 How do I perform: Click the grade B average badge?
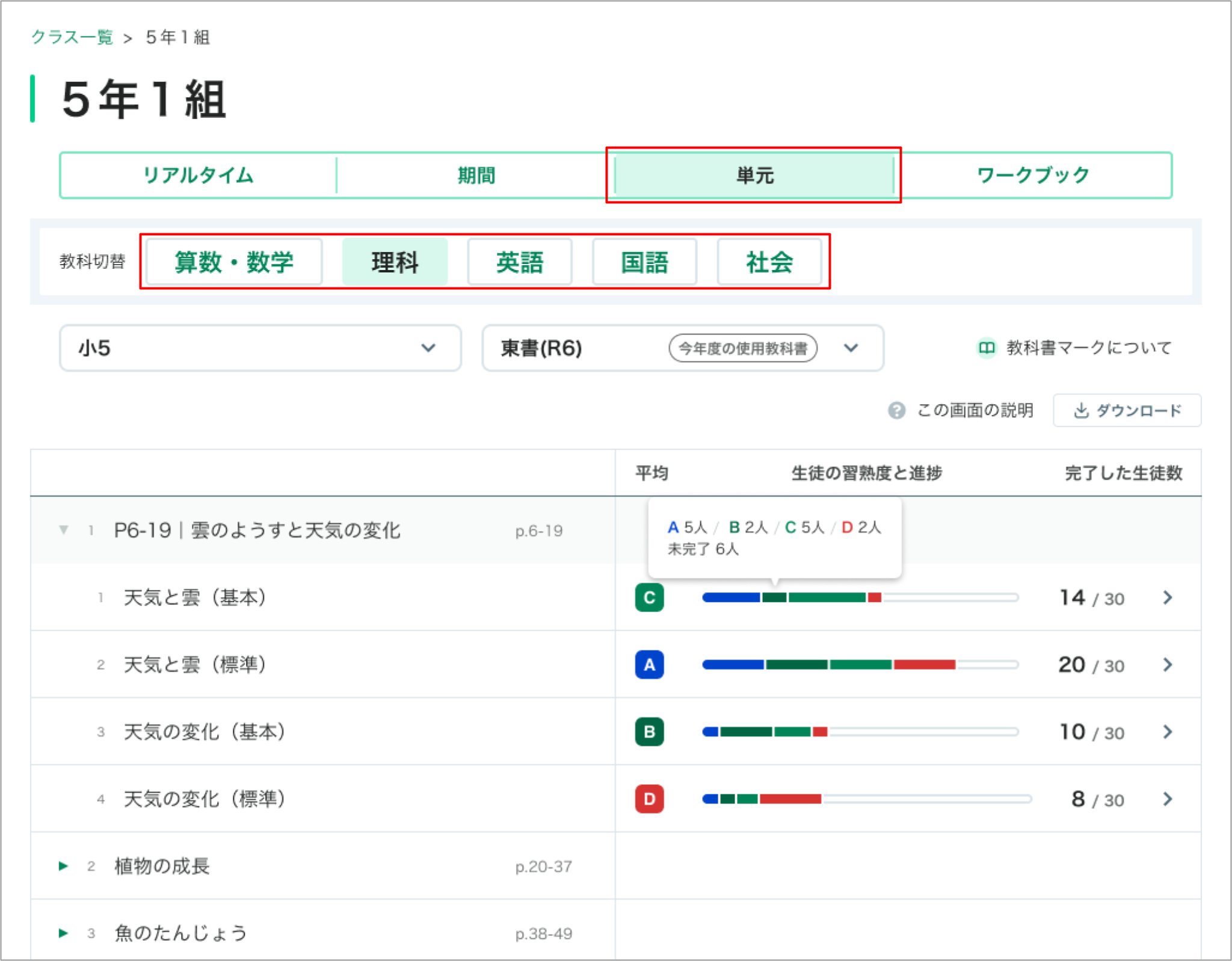(649, 732)
